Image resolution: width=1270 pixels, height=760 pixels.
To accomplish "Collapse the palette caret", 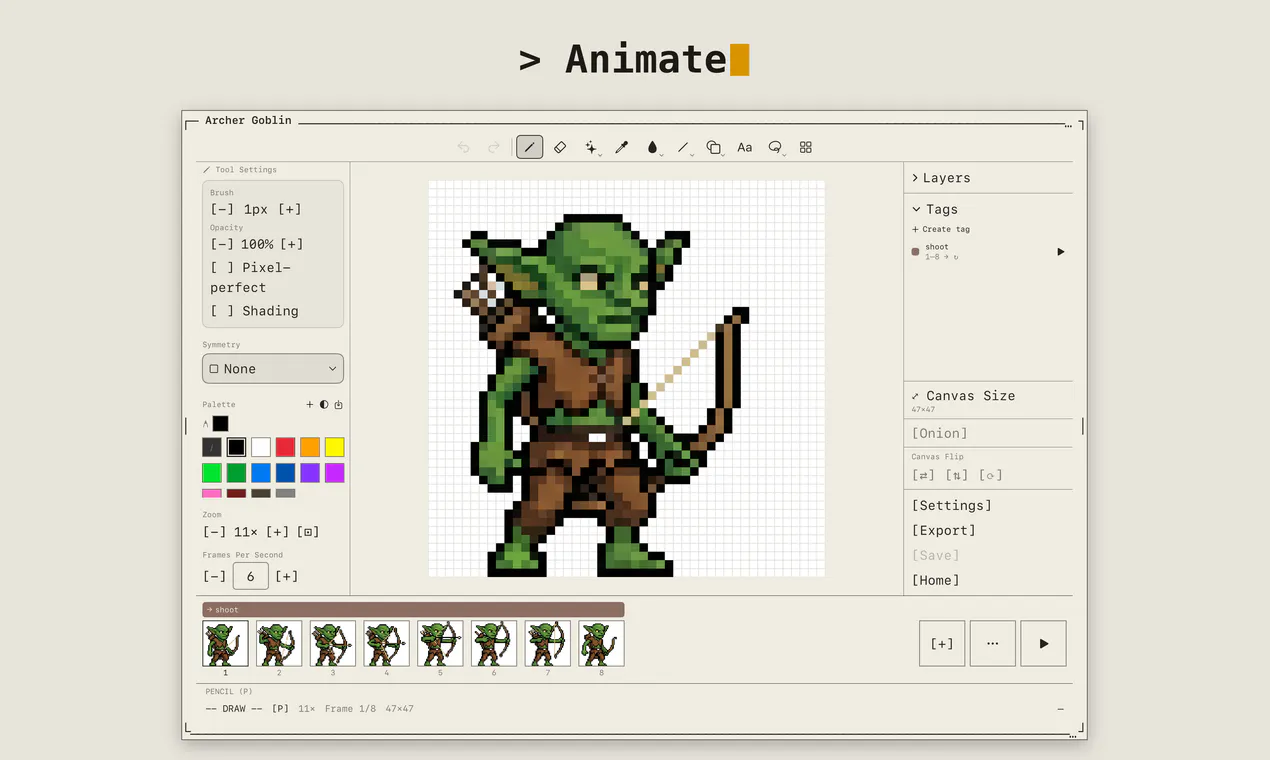I will click(x=205, y=424).
